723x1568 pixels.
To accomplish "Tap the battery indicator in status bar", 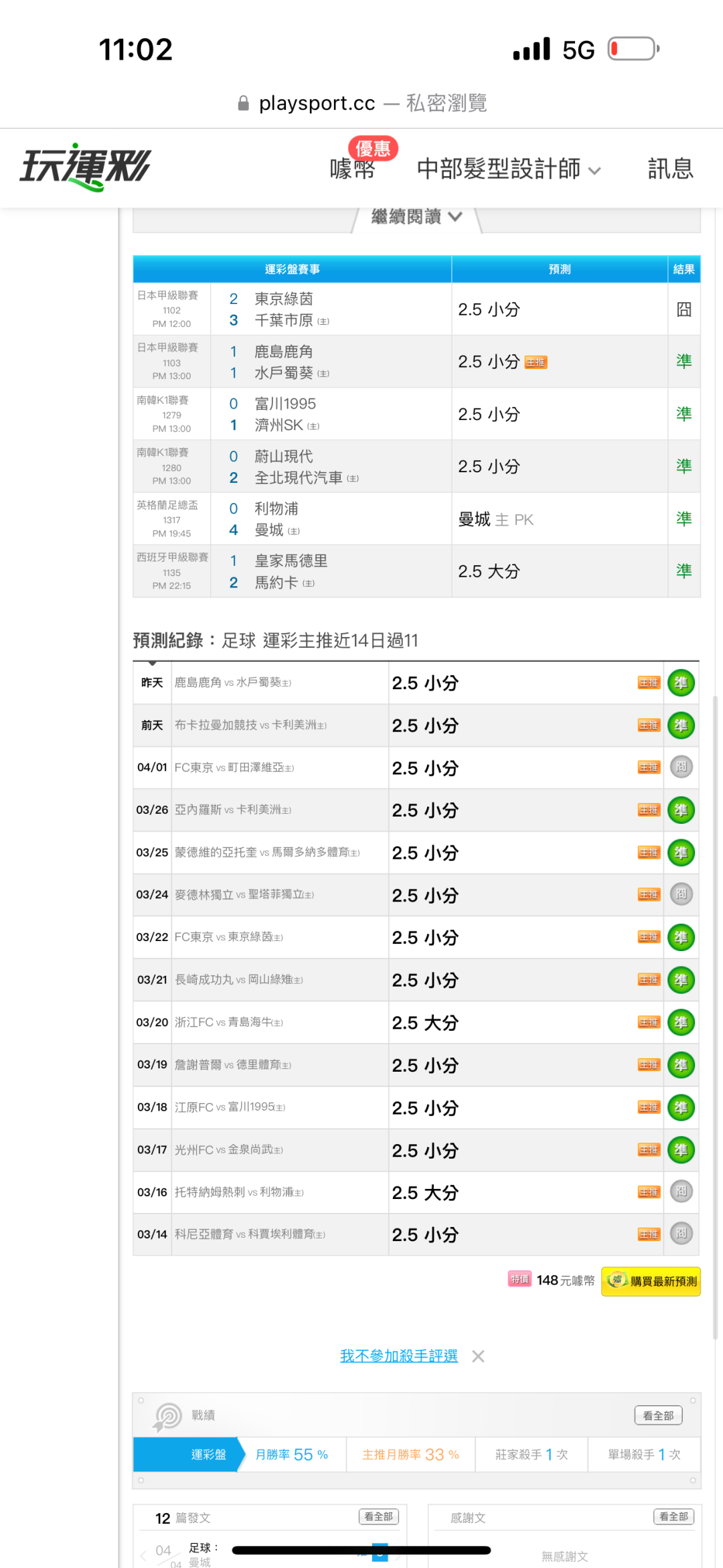I will 633,49.
